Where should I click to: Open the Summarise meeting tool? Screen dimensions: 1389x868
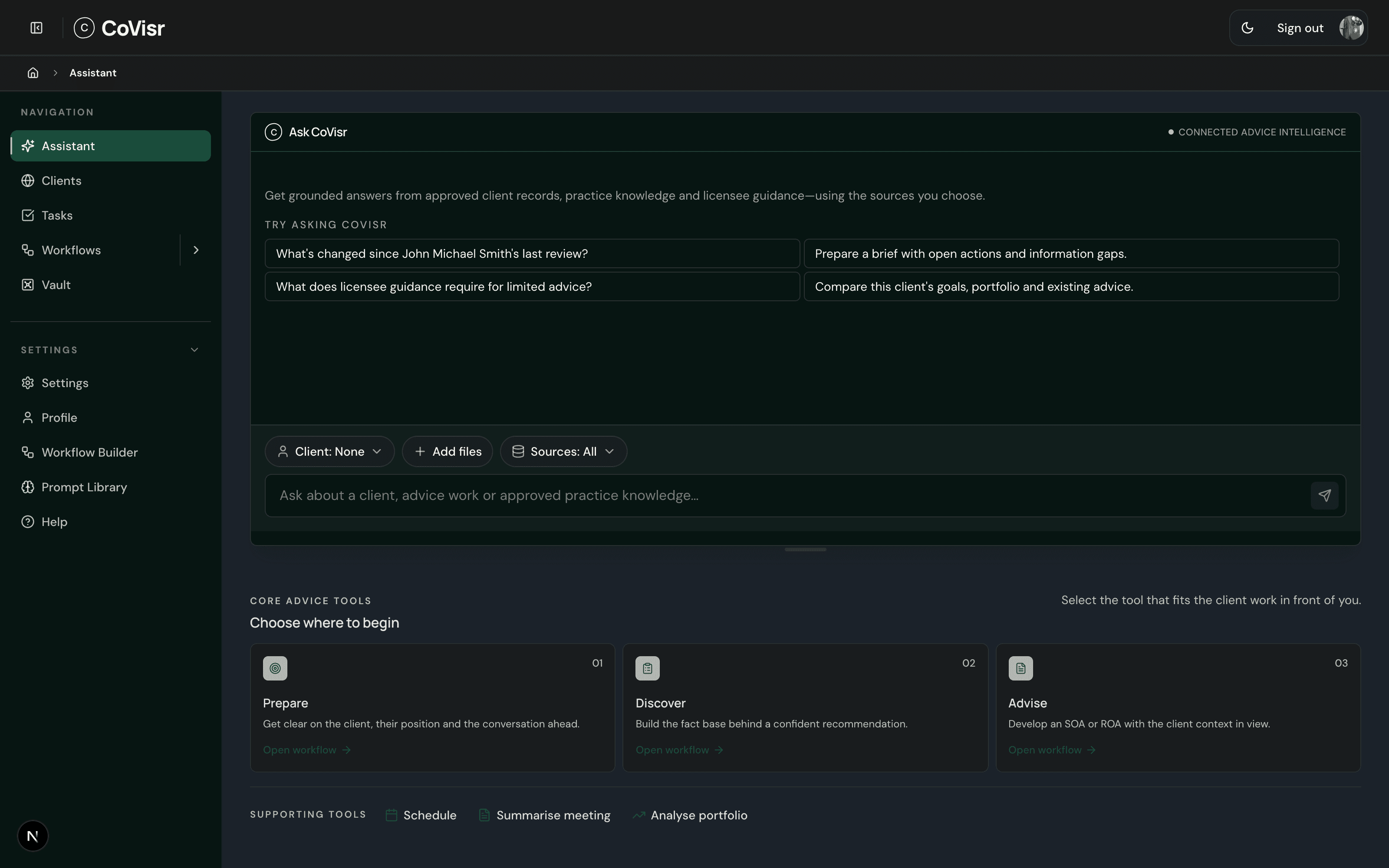(x=544, y=815)
